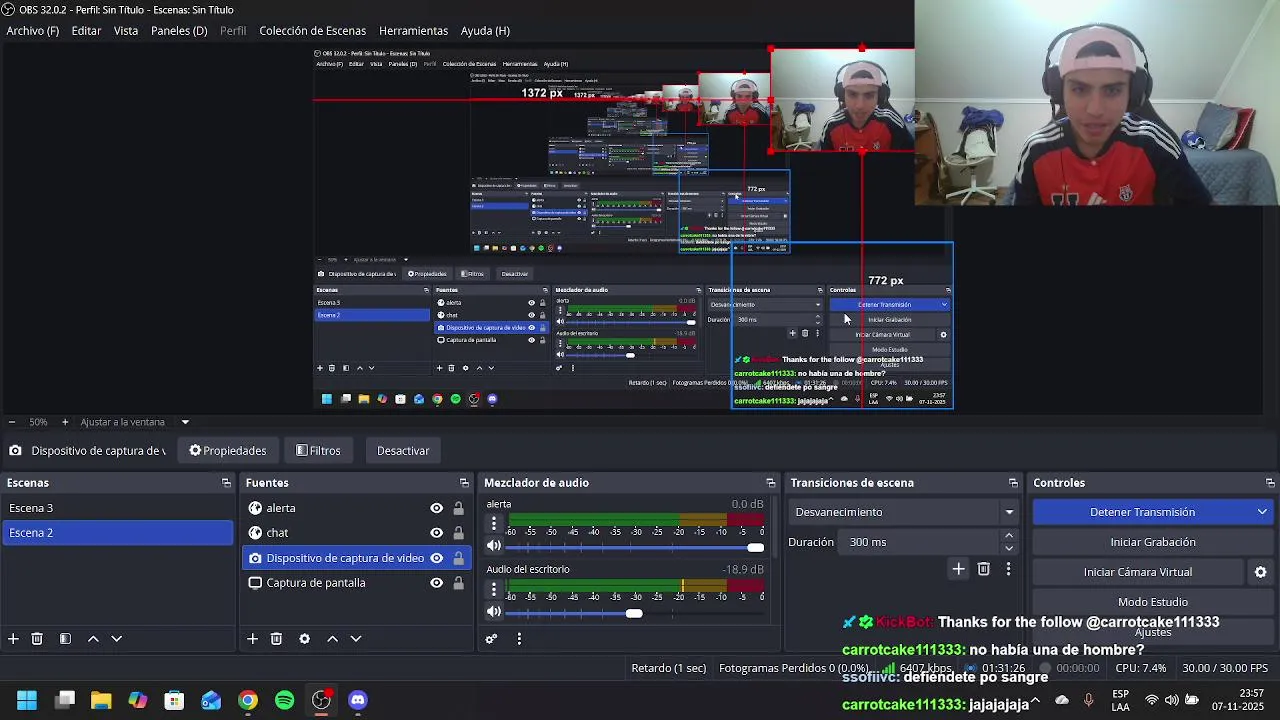Decrease transition duration with down stepper

pyautogui.click(x=1008, y=548)
